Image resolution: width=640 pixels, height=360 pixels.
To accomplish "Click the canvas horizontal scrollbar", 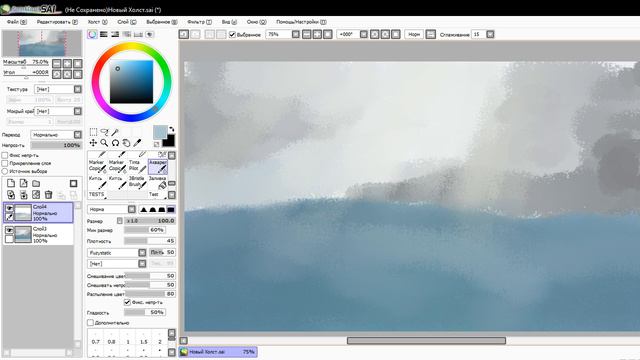I will coord(426,340).
